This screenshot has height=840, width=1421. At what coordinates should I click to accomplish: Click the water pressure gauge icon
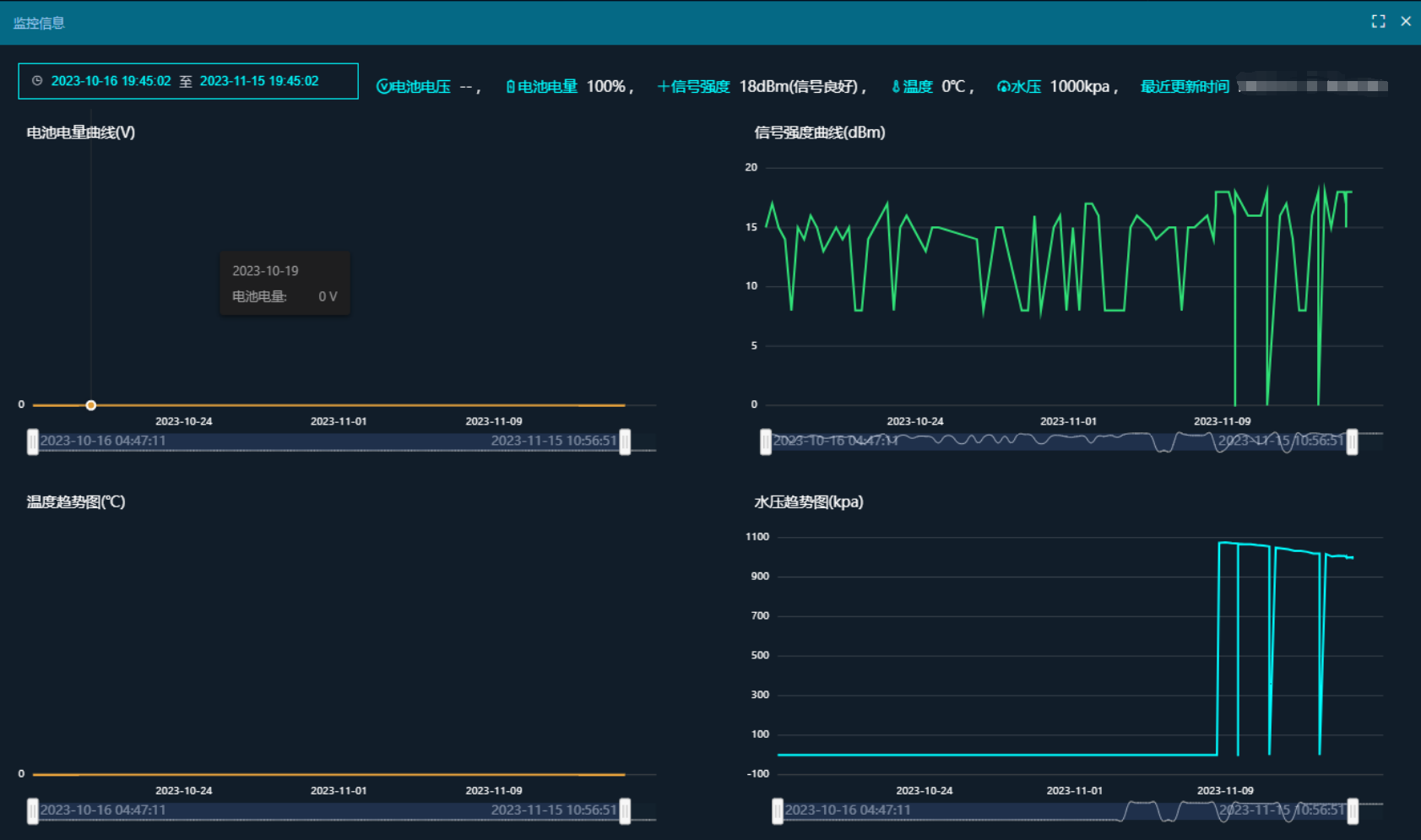point(1003,86)
